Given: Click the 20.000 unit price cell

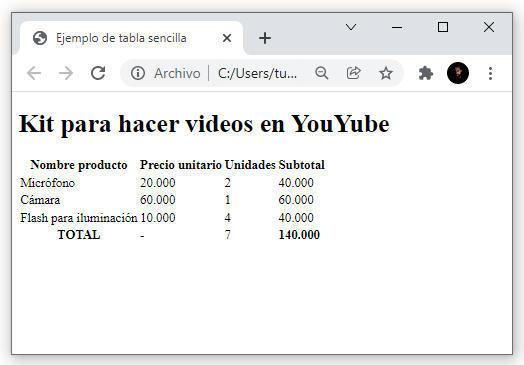Looking at the screenshot, I should pyautogui.click(x=158, y=183).
